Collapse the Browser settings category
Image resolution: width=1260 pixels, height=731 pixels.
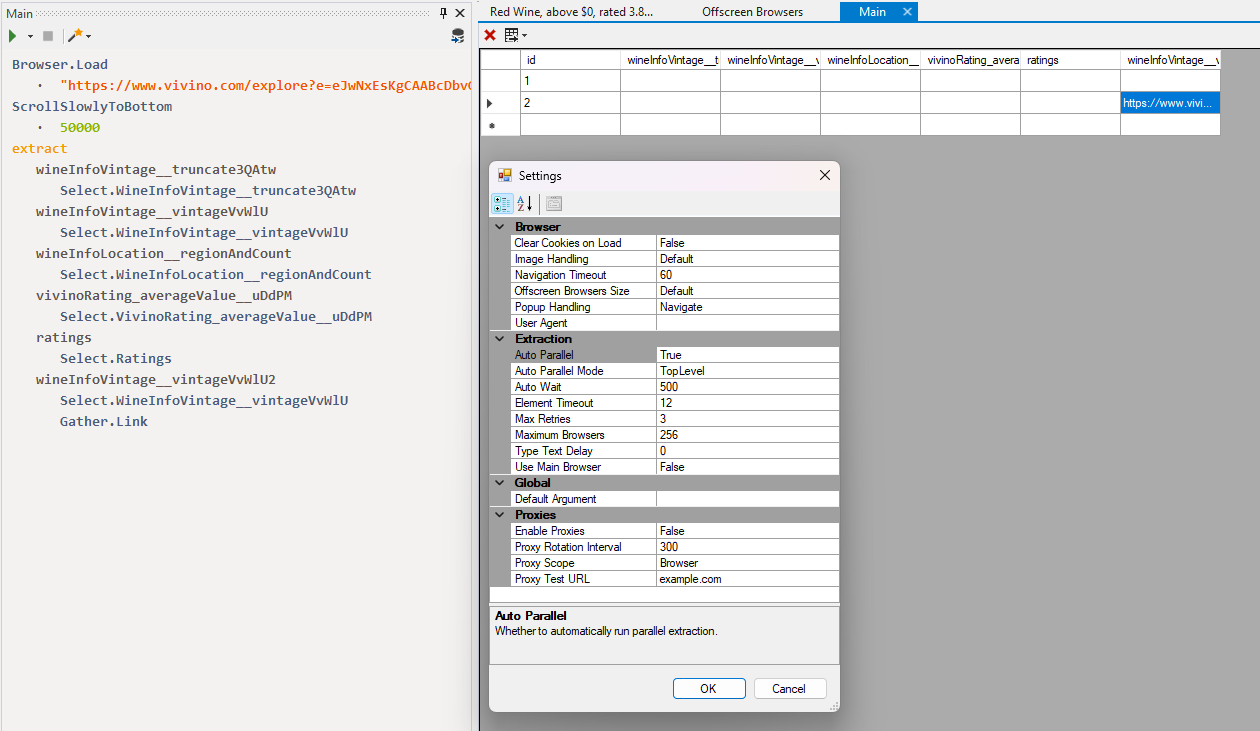[x=499, y=227]
